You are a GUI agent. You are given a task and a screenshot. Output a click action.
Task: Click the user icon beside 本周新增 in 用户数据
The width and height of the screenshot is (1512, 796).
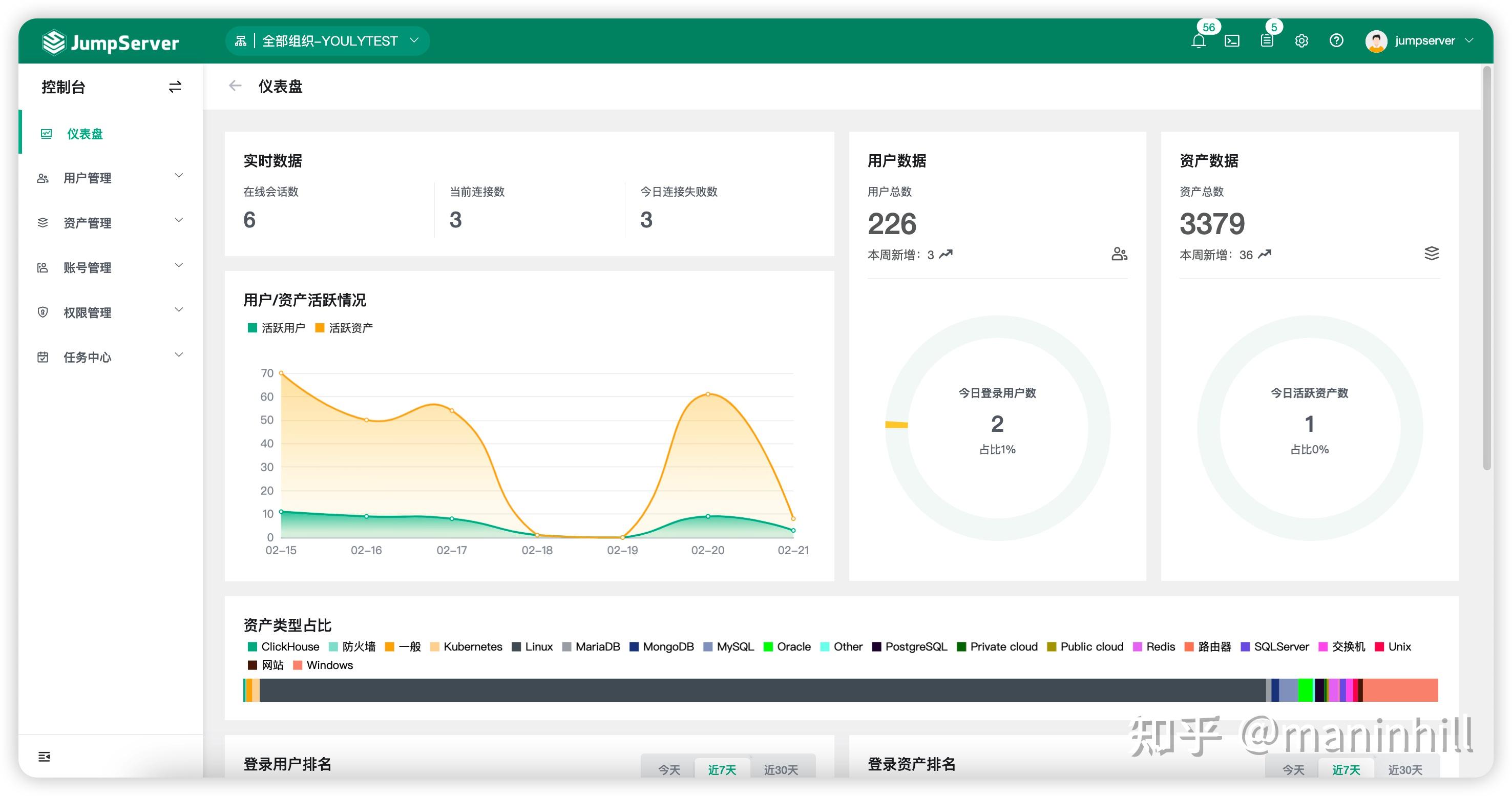[x=1120, y=254]
